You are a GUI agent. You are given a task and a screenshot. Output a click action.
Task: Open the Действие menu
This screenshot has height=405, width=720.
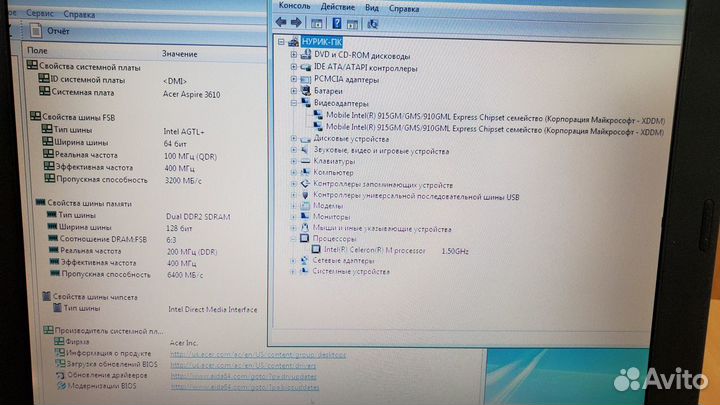338,7
